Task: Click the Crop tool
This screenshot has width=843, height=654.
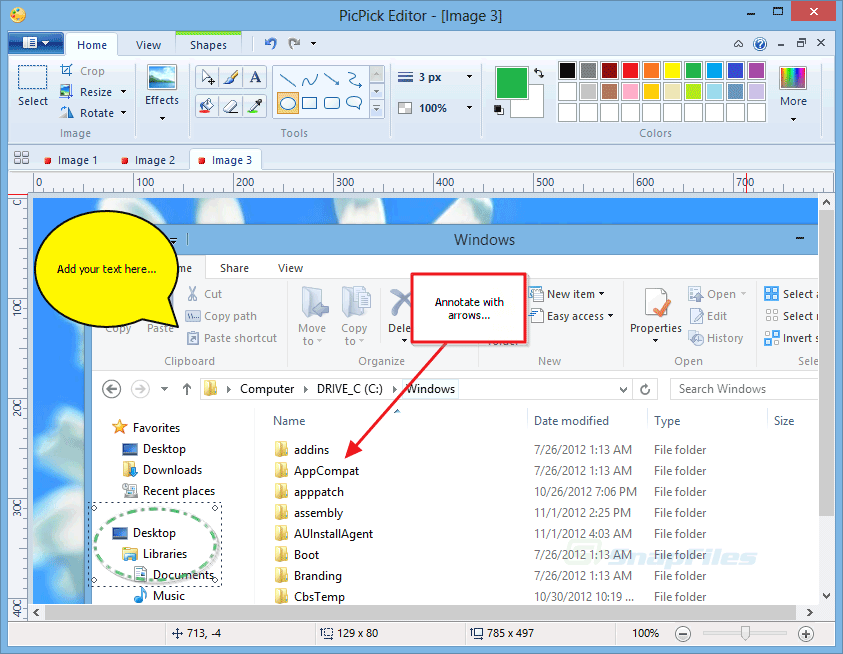Action: point(82,70)
